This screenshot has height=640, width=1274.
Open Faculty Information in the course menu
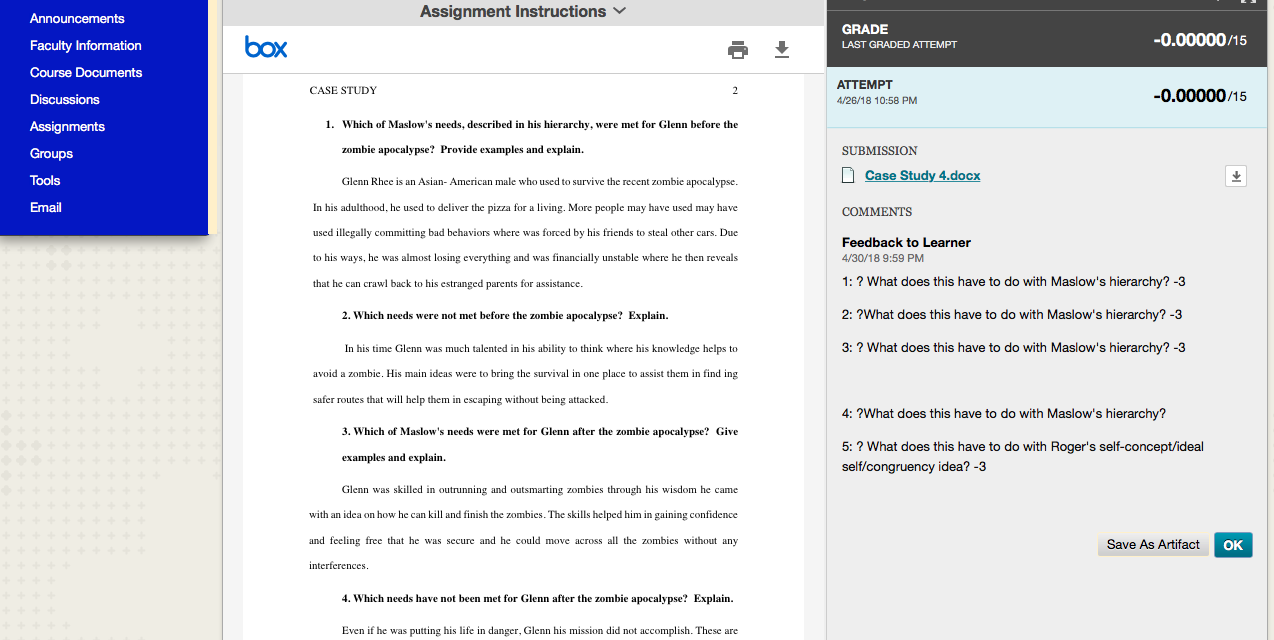[85, 45]
